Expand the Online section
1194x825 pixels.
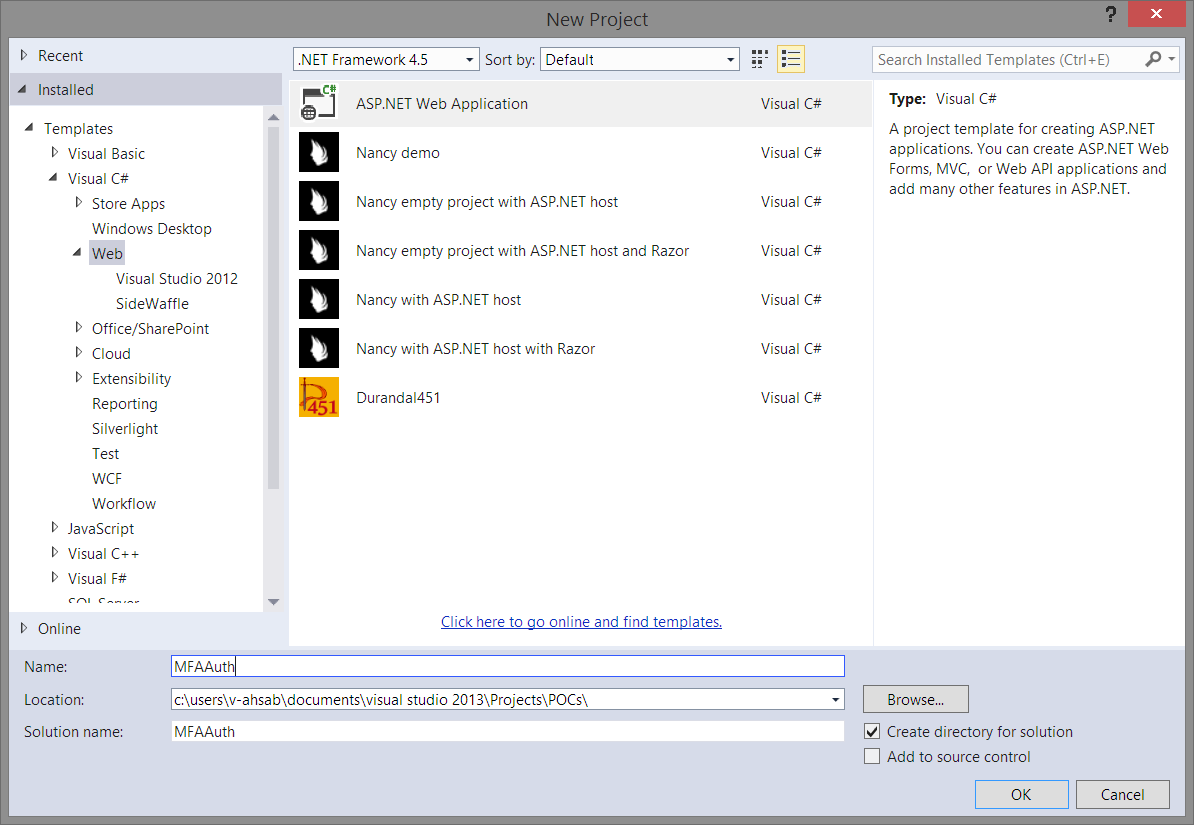tap(24, 628)
